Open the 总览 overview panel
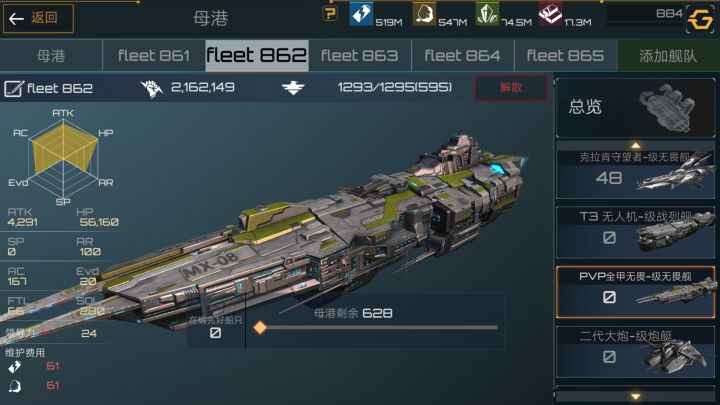720x405 pixels. pos(636,108)
